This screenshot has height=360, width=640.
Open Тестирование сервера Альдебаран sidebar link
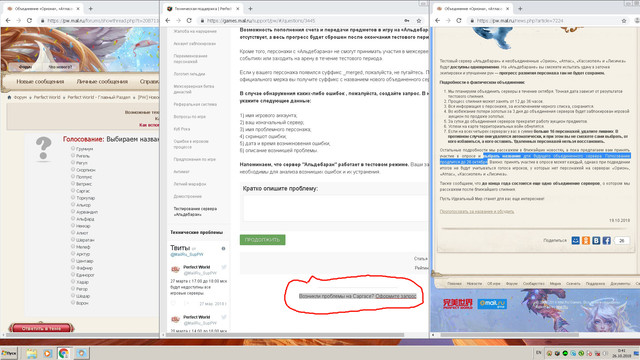pos(195,211)
